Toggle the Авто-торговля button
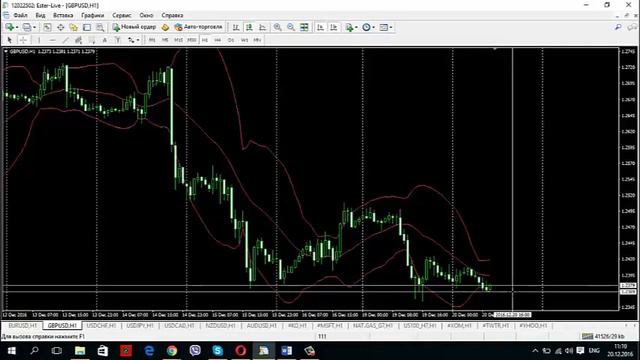This screenshot has height=360, width=640. 198,27
